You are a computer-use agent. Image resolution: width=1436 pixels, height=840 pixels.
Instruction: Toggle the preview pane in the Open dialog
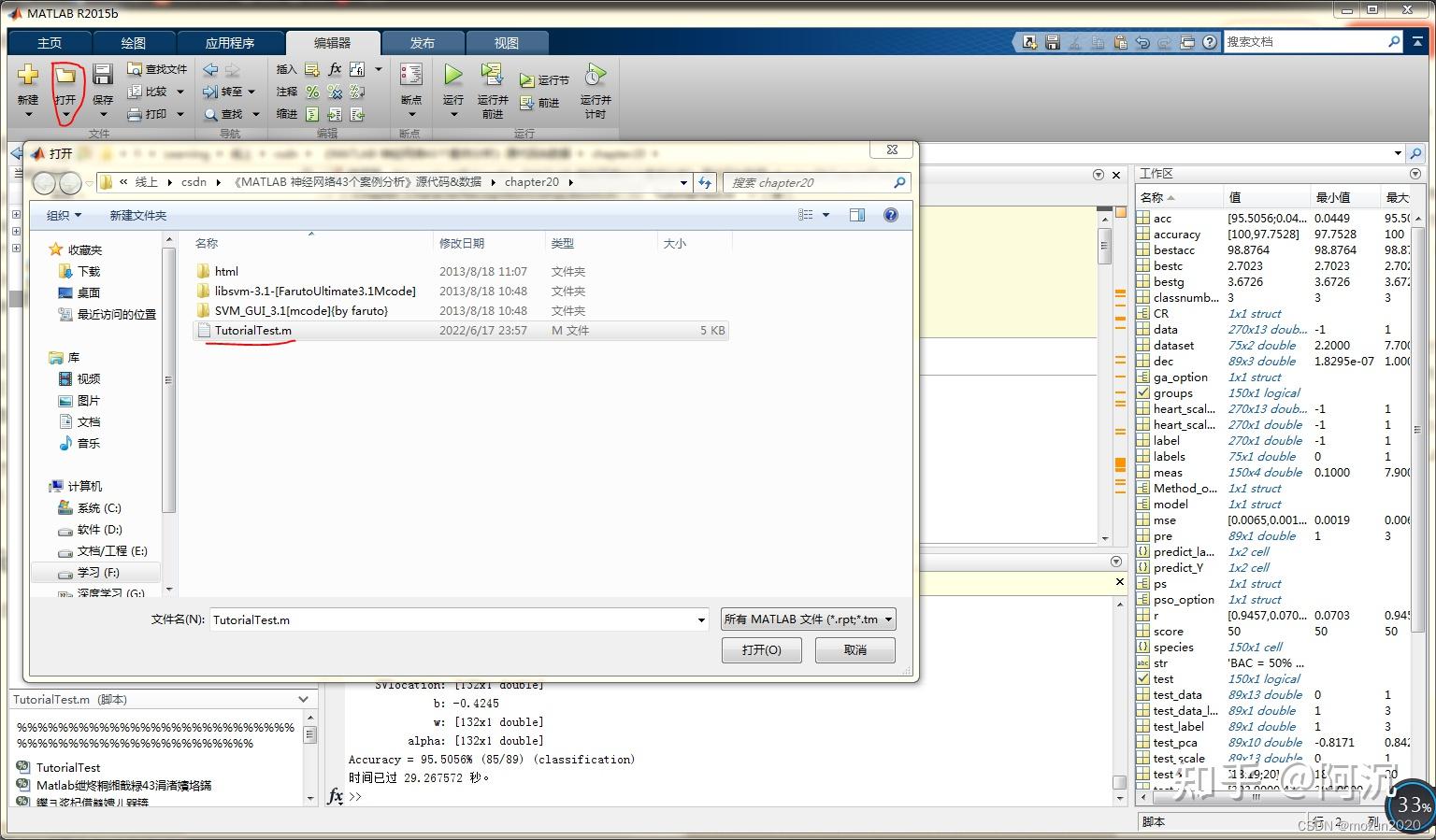click(x=856, y=215)
